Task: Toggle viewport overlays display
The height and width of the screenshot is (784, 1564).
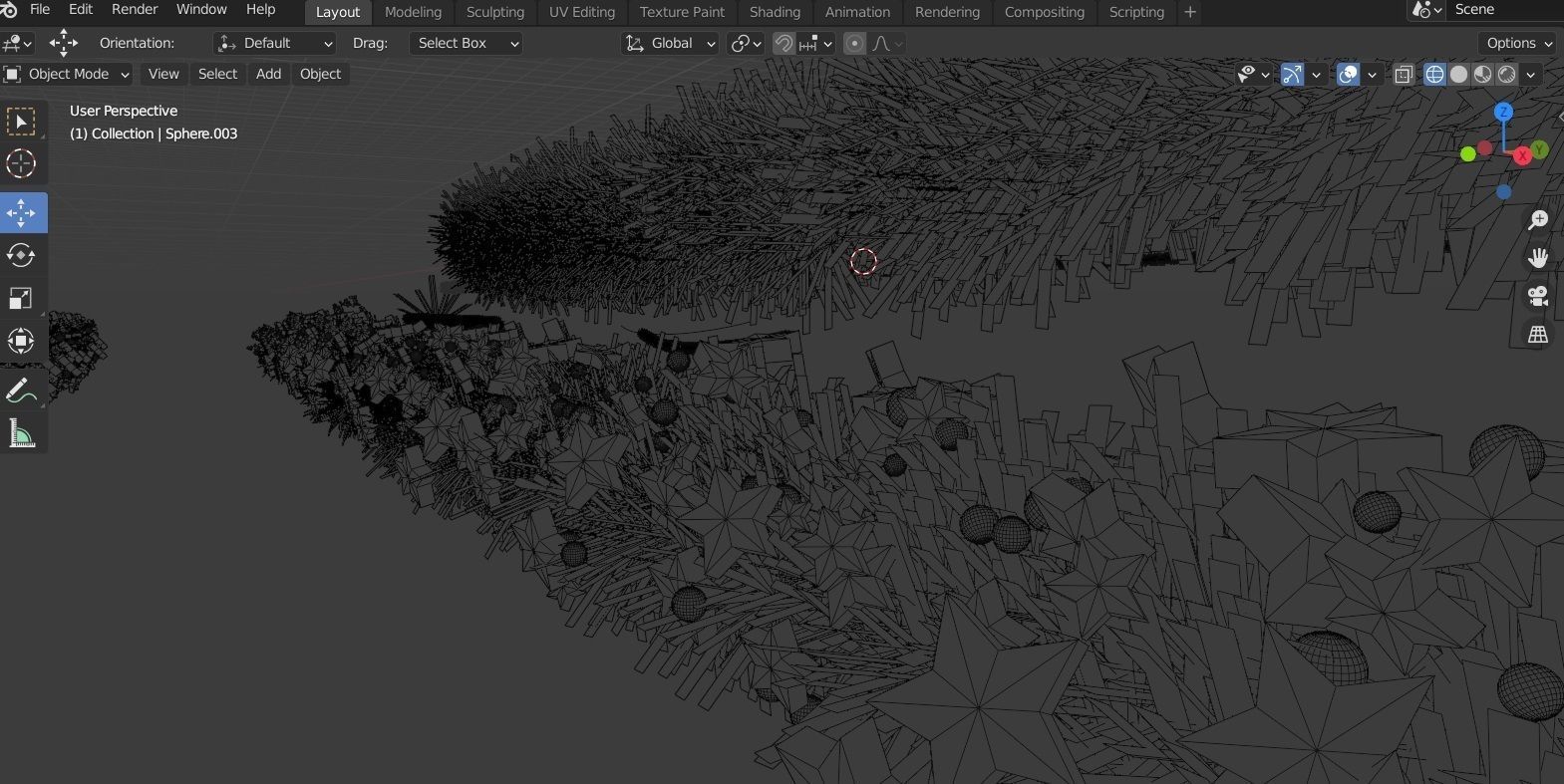Action: pos(1348,74)
